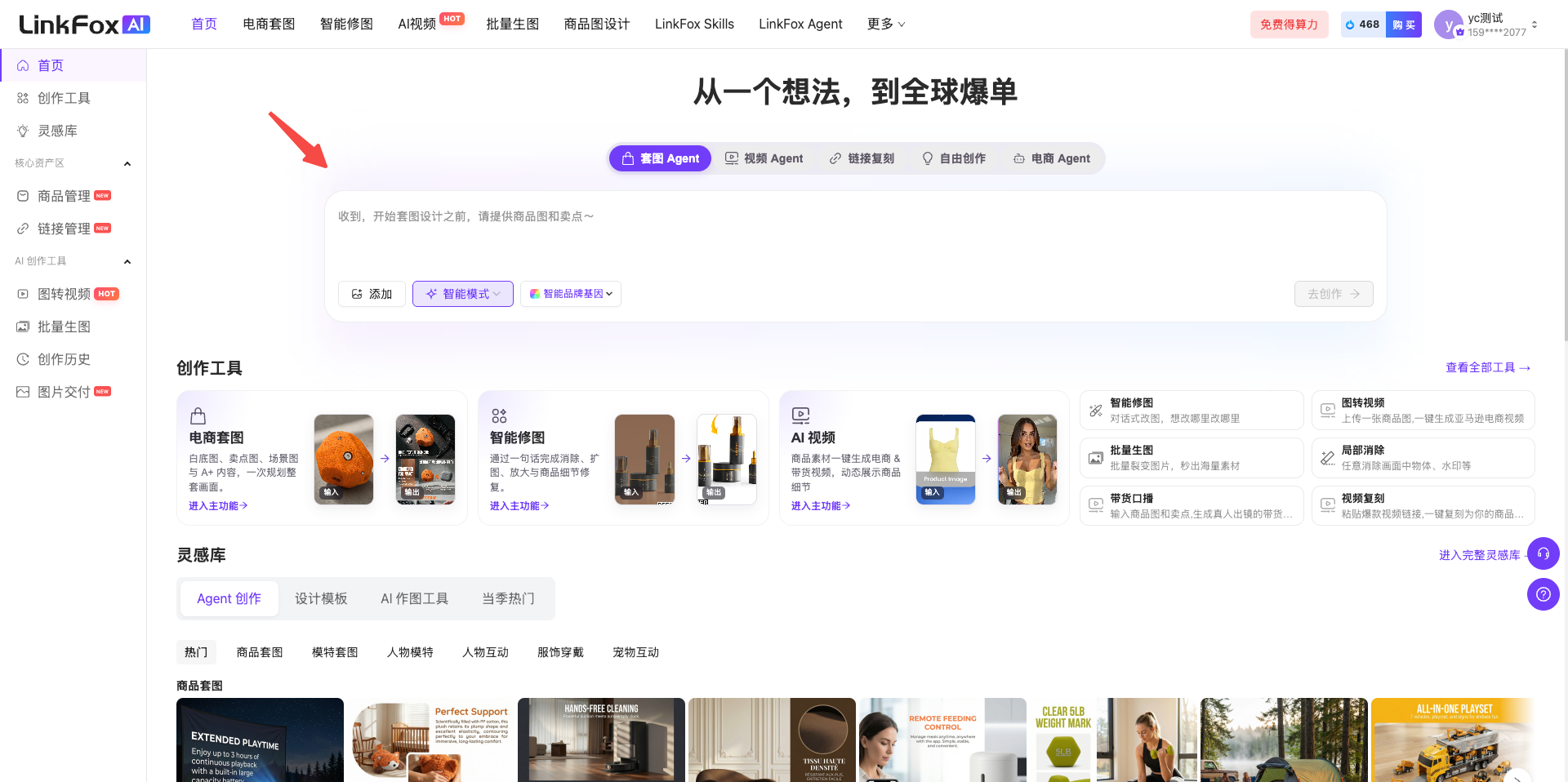Select the 套图 Agent mode
Screen dimensions: 1568x782
tap(661, 158)
